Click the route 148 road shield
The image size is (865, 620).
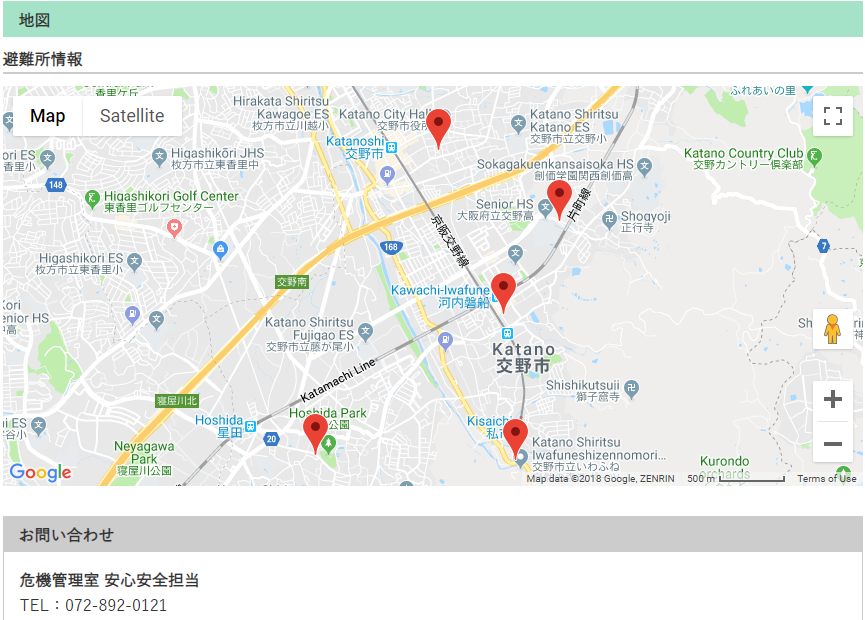(56, 185)
